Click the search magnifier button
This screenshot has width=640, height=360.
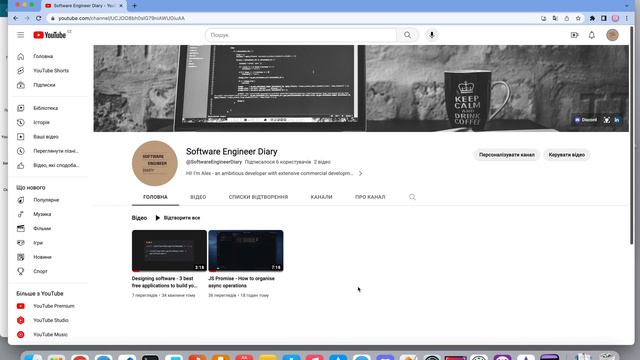point(407,35)
